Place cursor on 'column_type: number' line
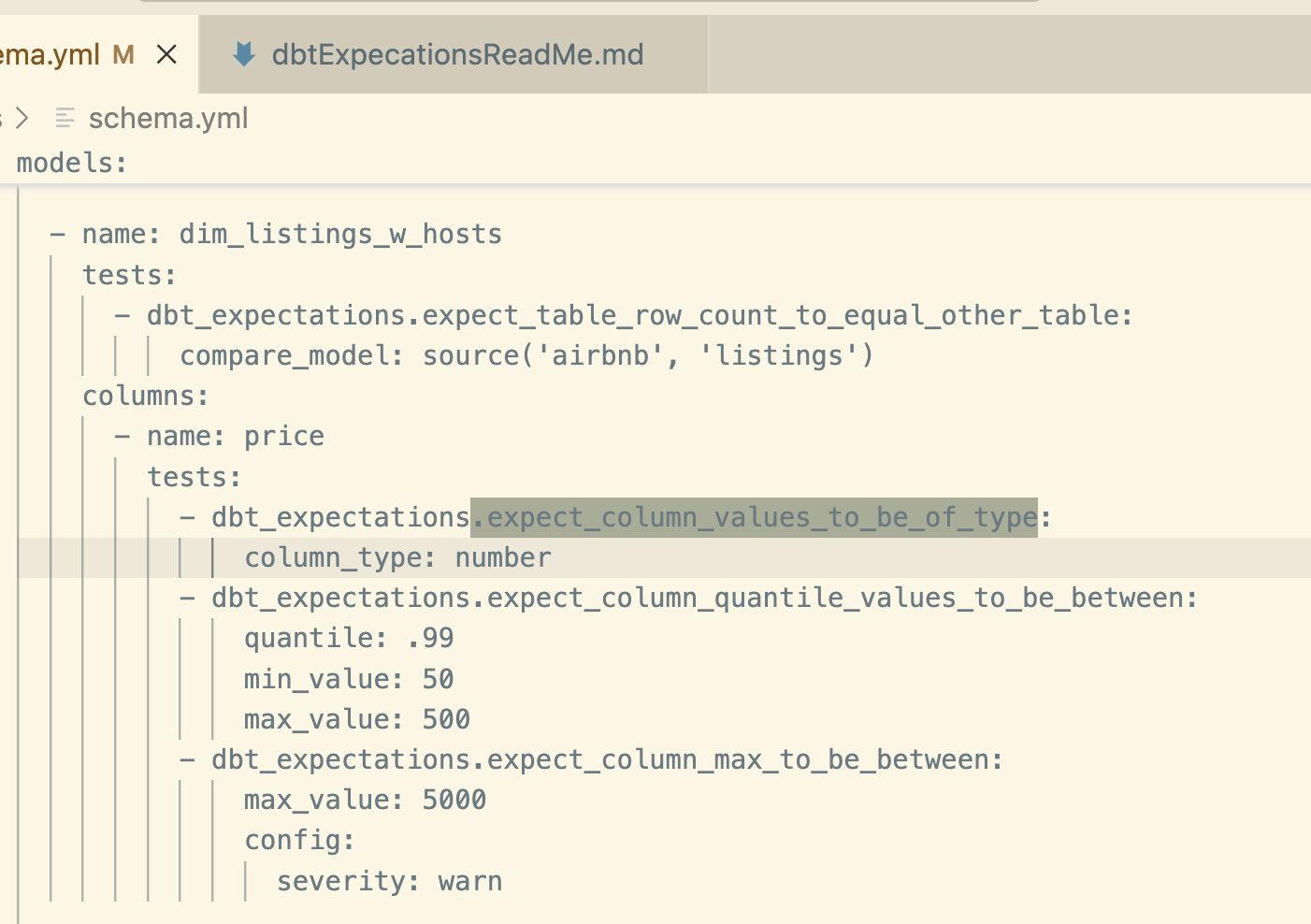This screenshot has width=1311, height=924. [397, 558]
